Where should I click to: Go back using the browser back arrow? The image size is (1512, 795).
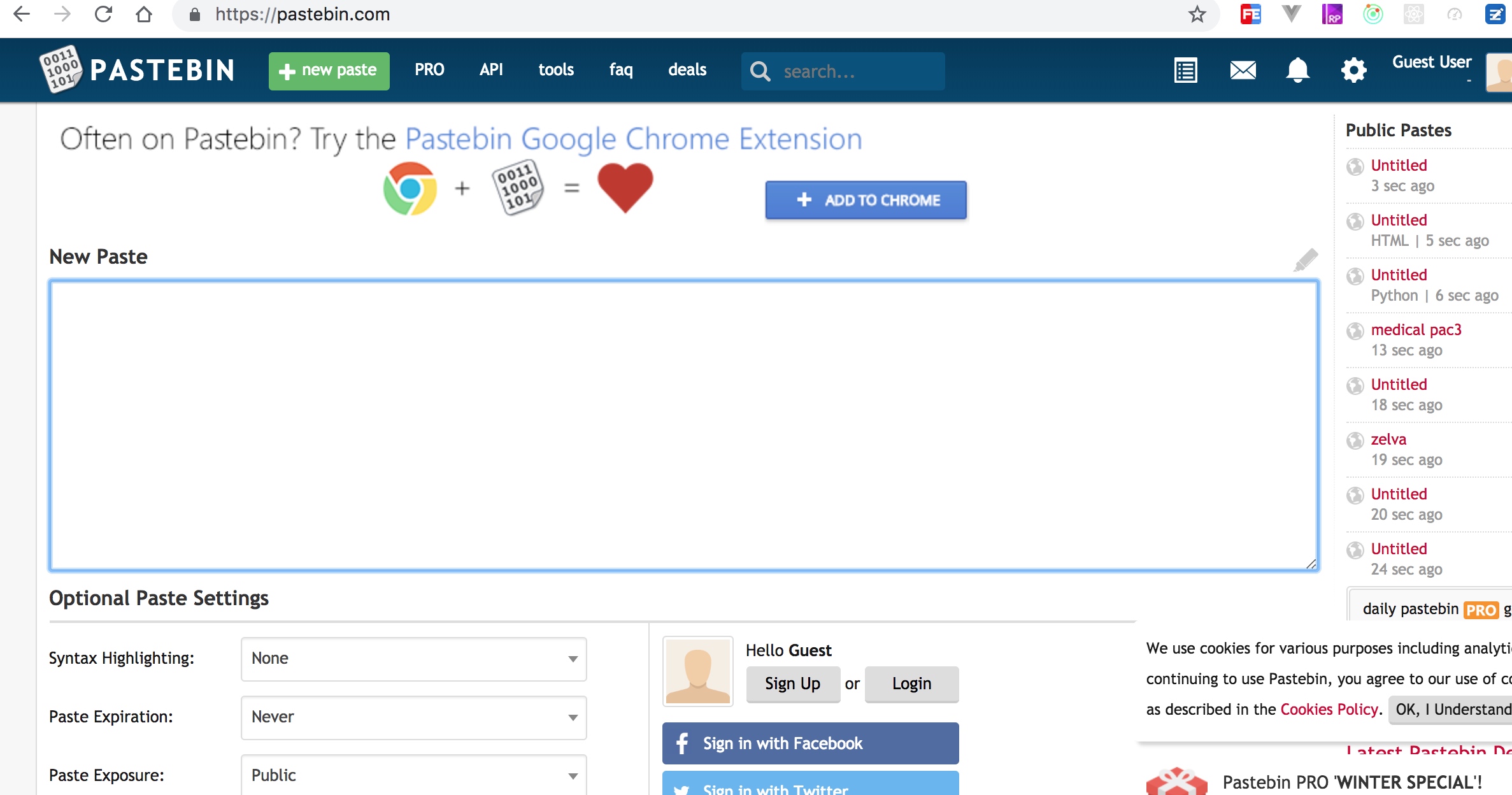21,14
